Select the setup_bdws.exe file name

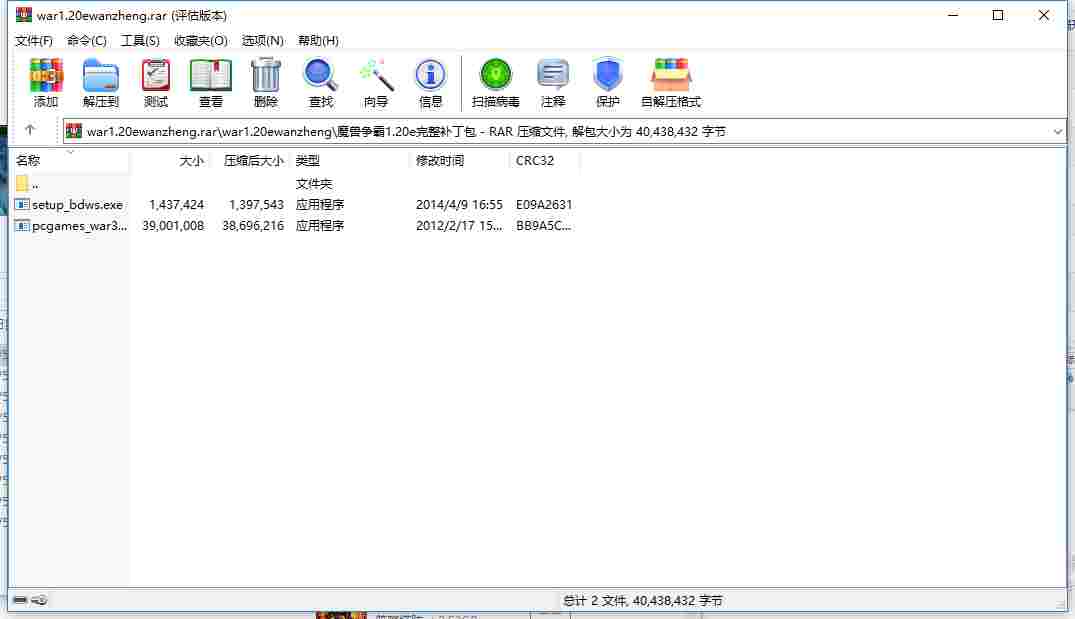click(x=77, y=204)
